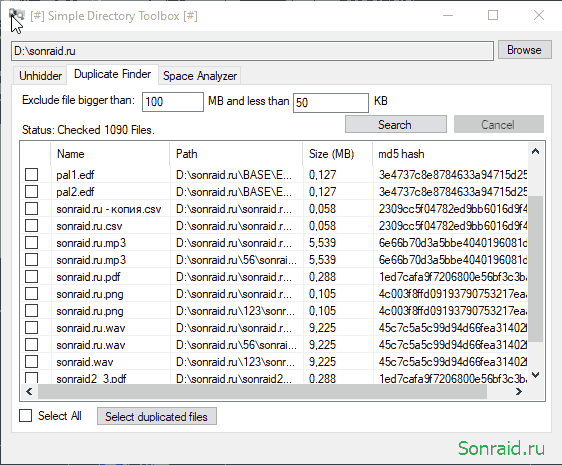562x465 pixels.
Task: Click the scroll right arrow of the list
Action: tap(519, 392)
